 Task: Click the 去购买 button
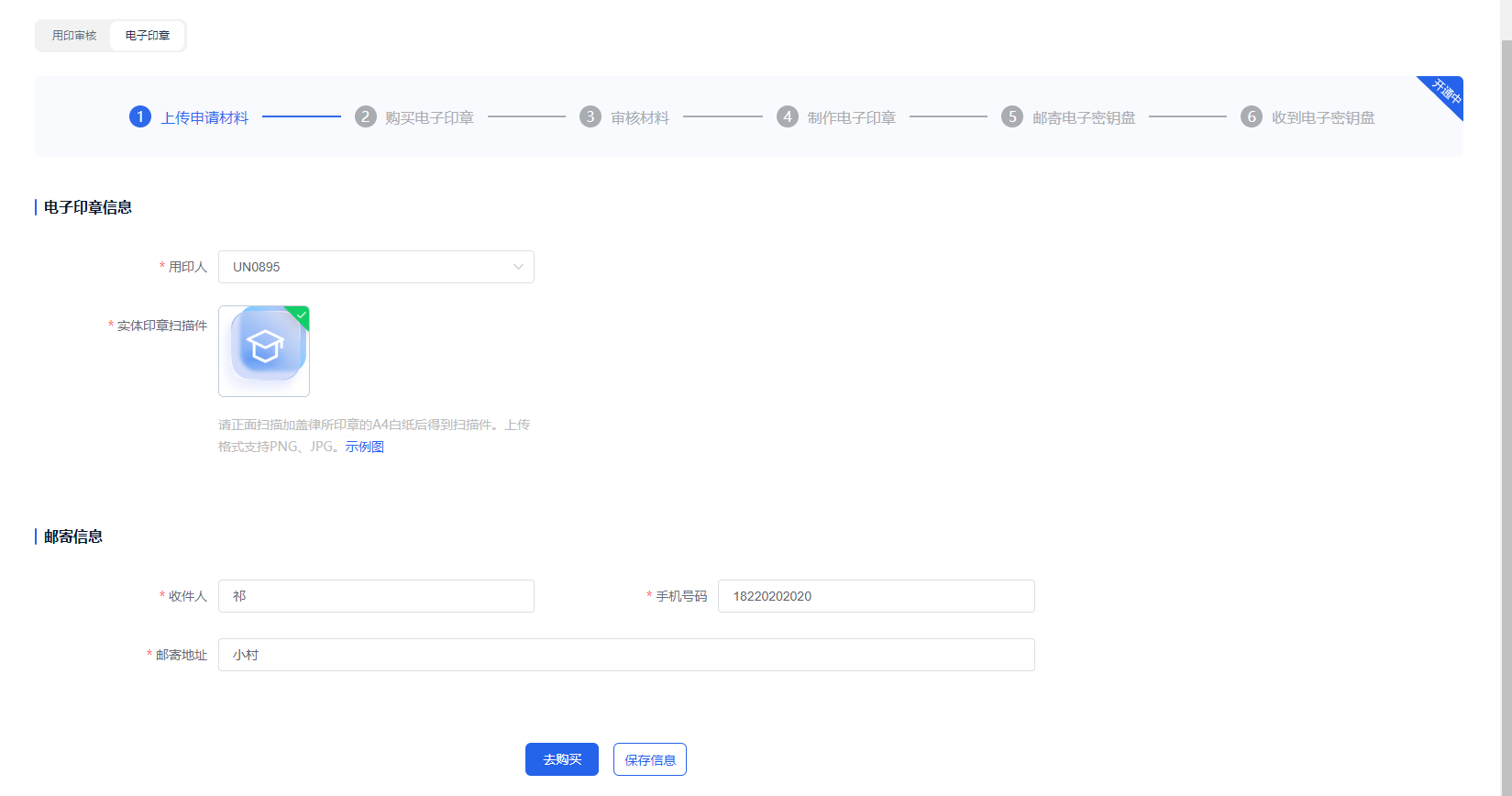(562, 759)
